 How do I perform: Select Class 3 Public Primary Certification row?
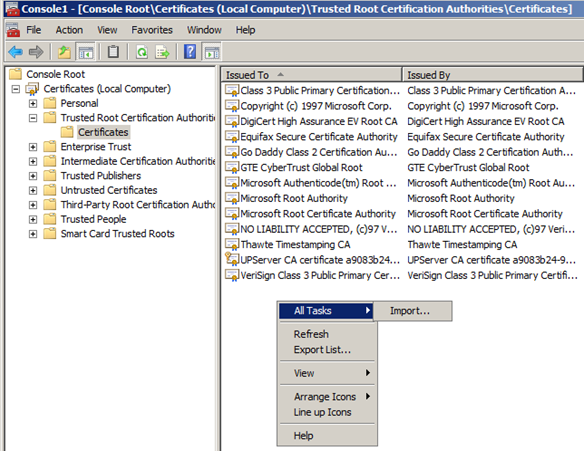(x=320, y=91)
